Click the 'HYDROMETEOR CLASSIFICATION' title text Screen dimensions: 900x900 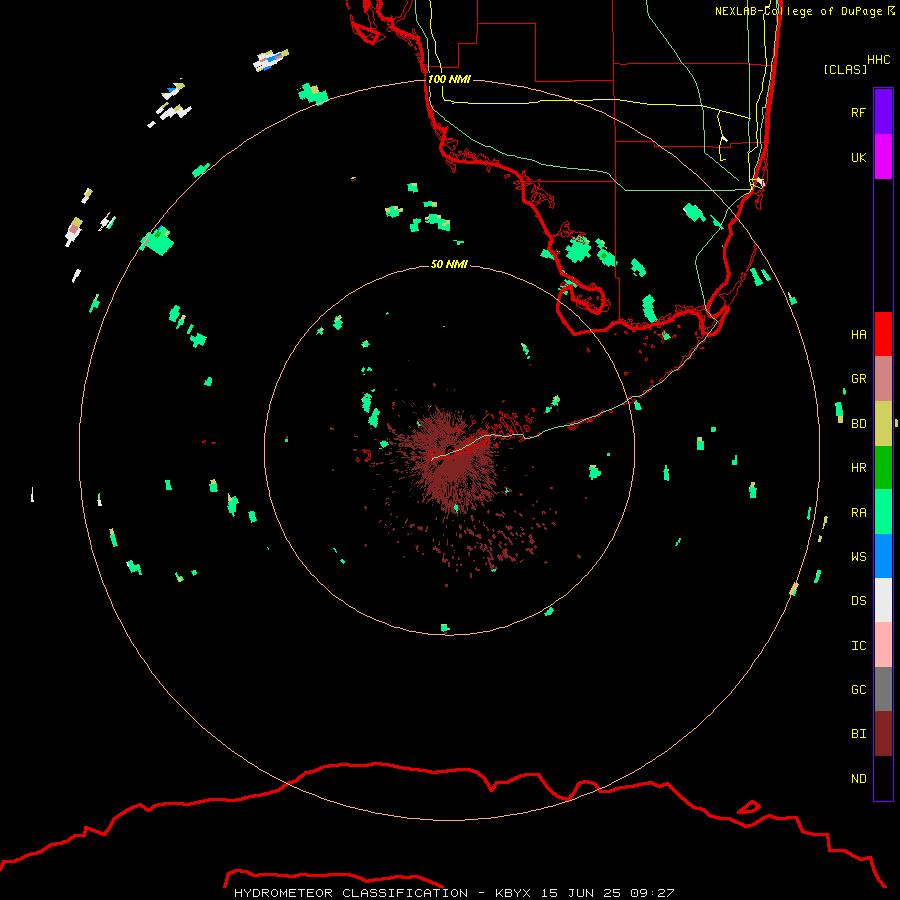tap(351, 893)
